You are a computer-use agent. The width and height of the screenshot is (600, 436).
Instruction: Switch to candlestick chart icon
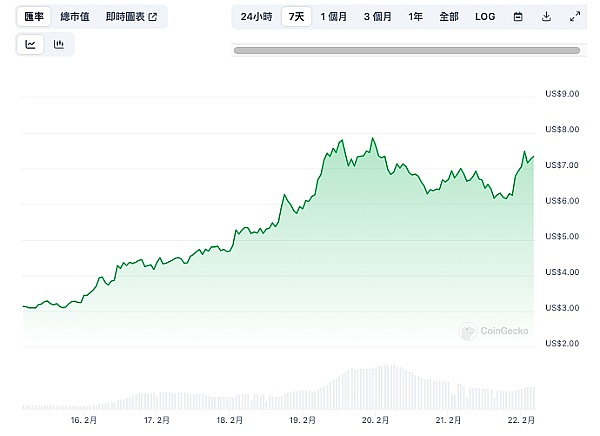click(59, 44)
